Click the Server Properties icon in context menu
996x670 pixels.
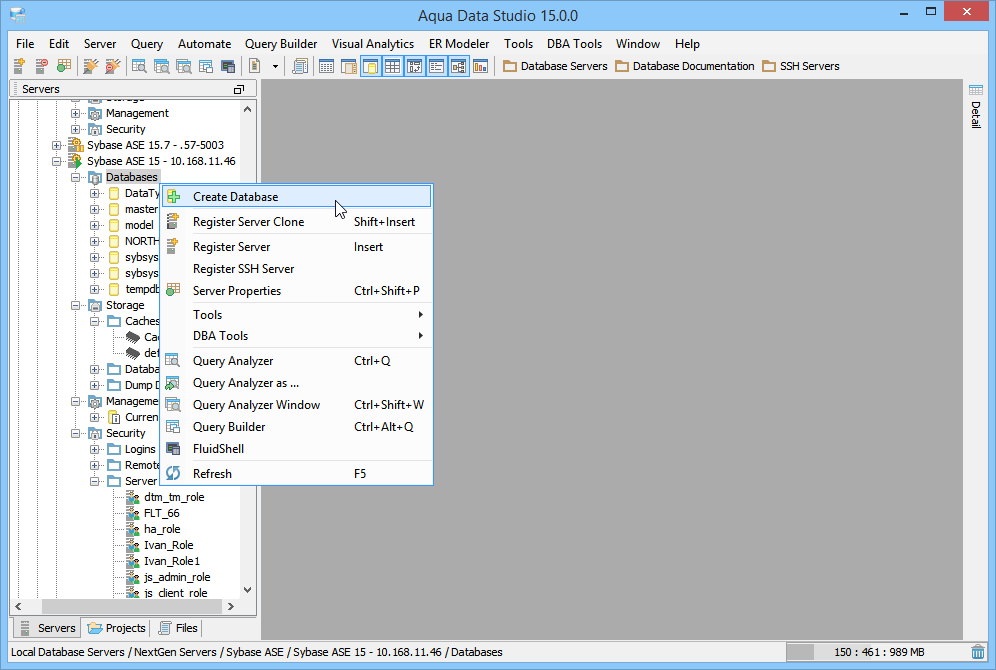(173, 290)
